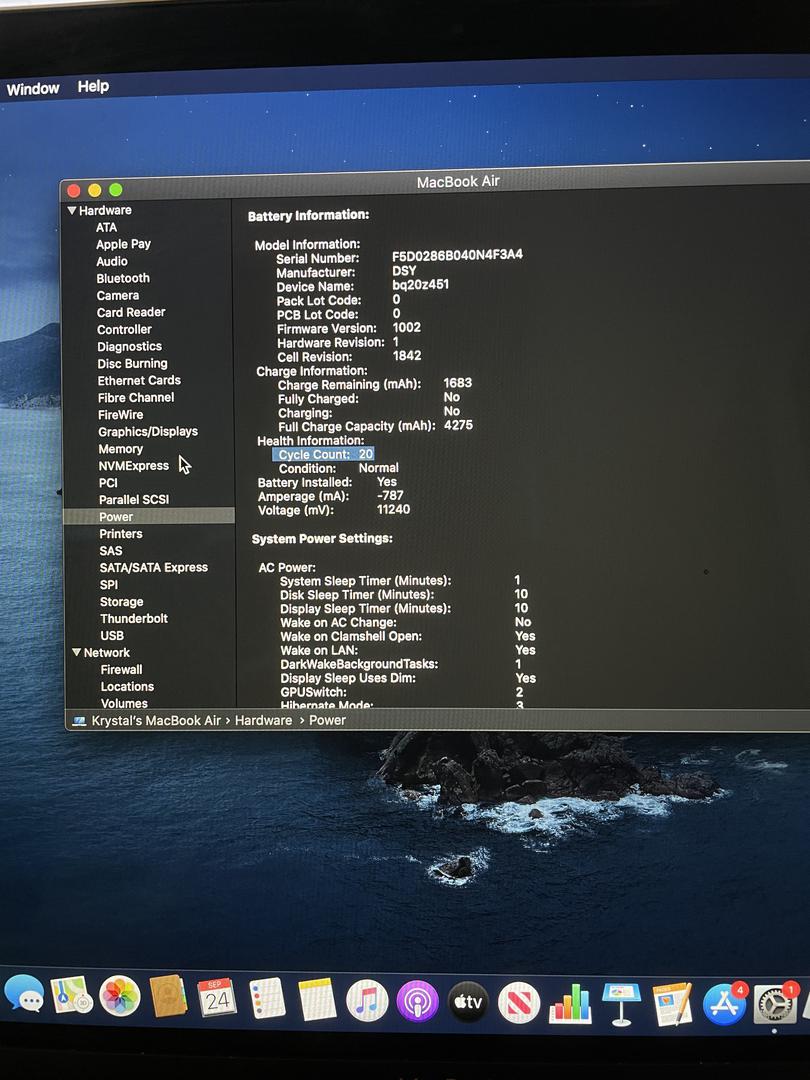Select Parallel SCSI in the sidebar

coord(134,499)
